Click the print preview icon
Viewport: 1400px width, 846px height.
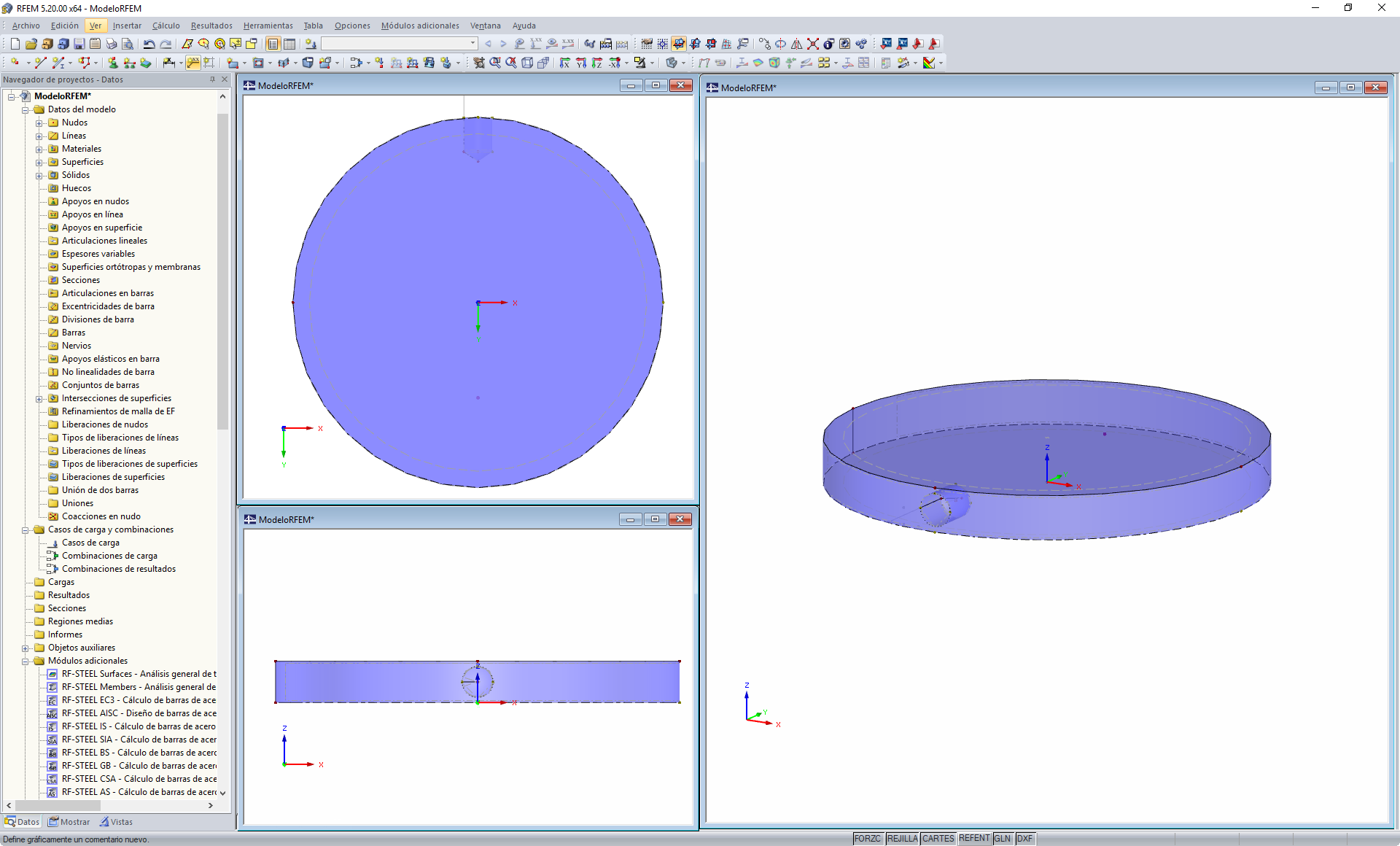(127, 44)
